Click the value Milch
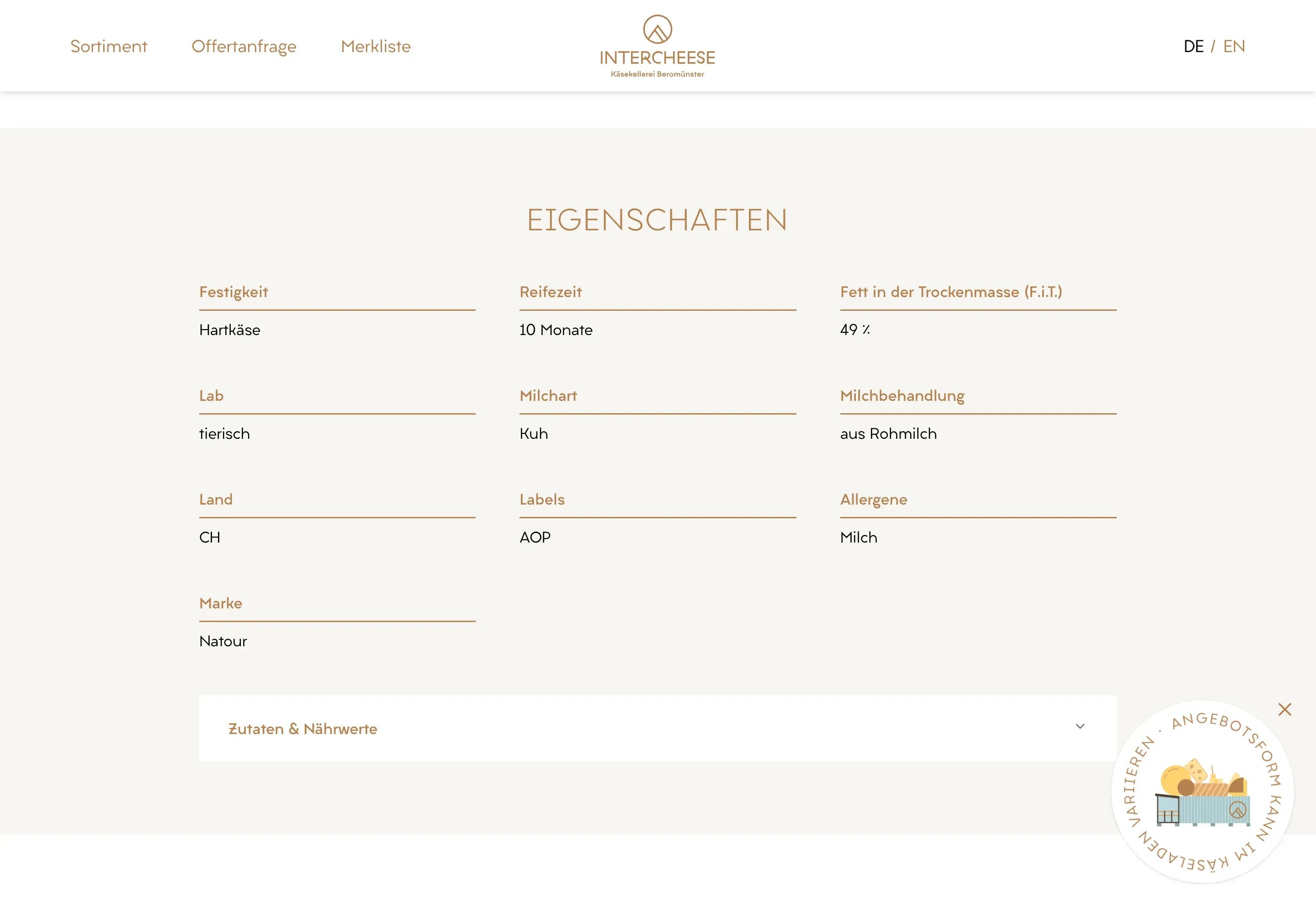Viewport: 1316px width, 905px height. (859, 537)
